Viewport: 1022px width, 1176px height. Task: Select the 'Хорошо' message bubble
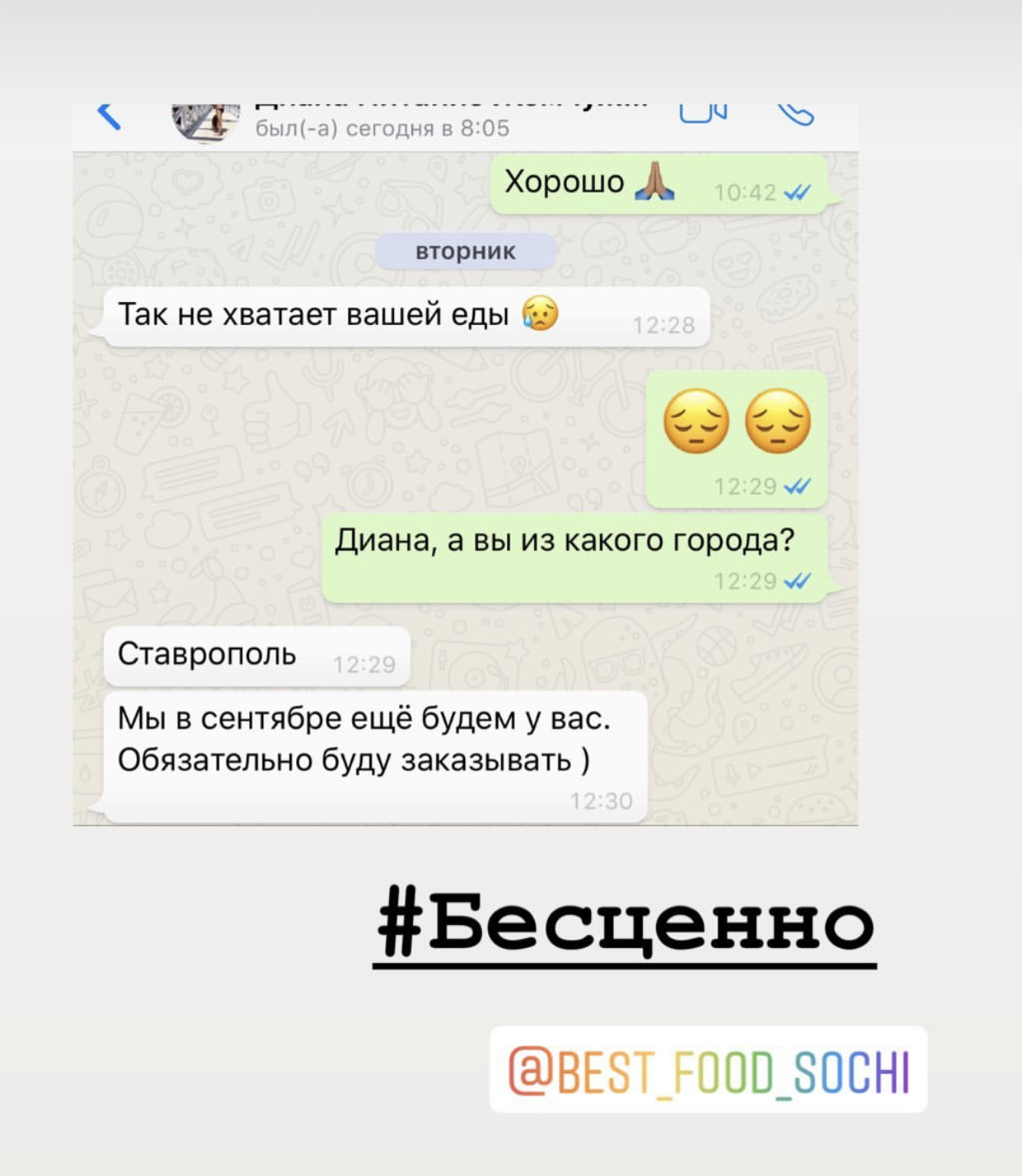(660, 184)
